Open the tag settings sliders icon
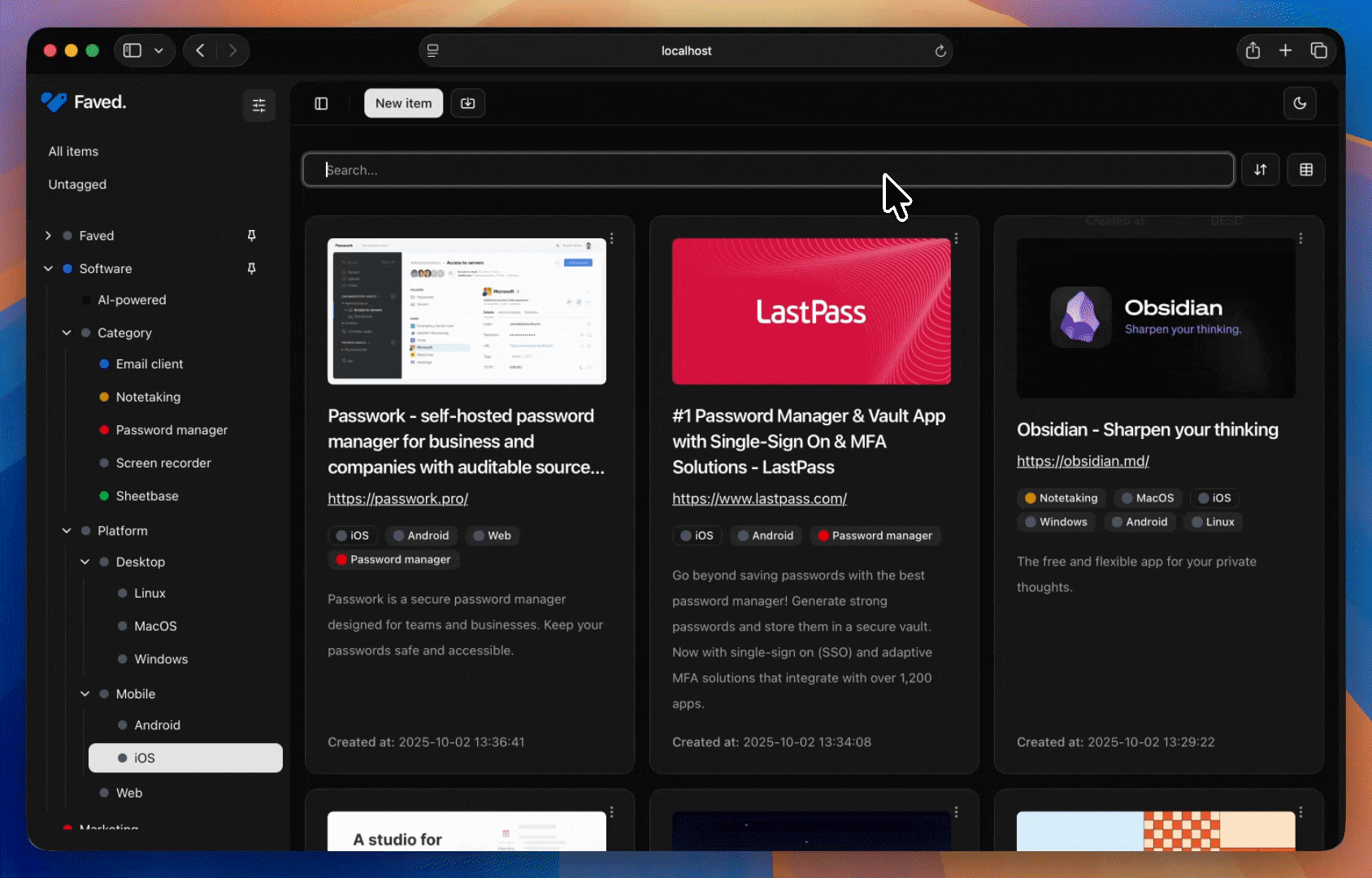The height and width of the screenshot is (878, 1372). [258, 105]
